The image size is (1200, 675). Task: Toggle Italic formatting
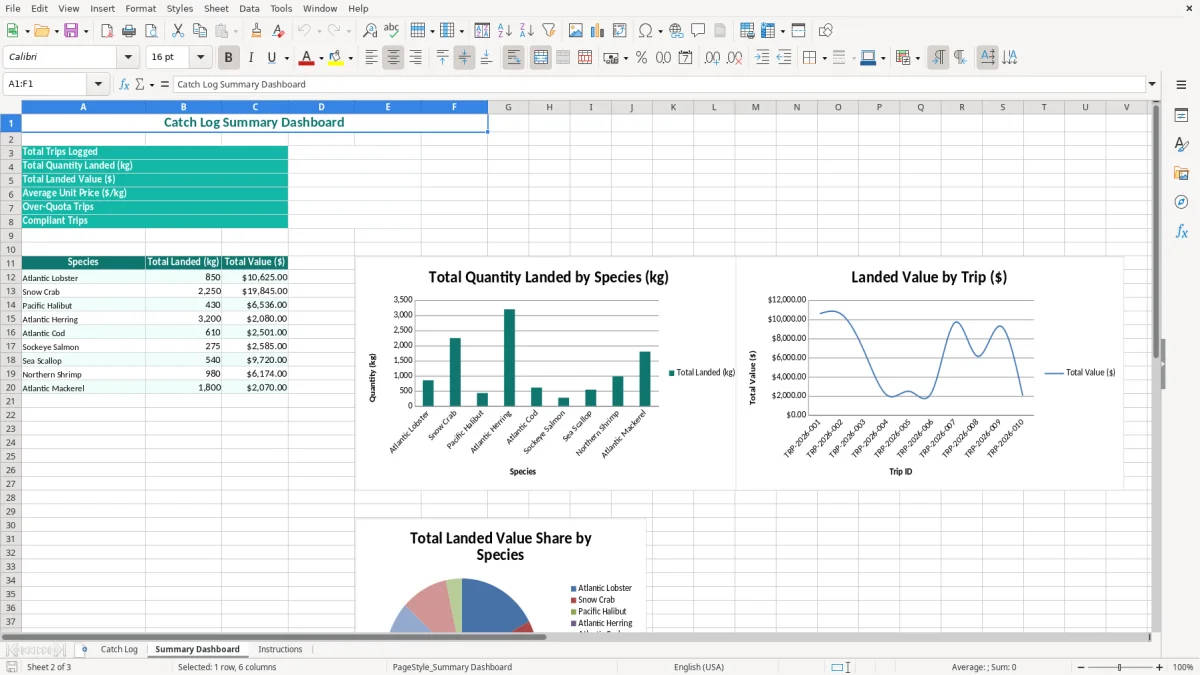(251, 58)
